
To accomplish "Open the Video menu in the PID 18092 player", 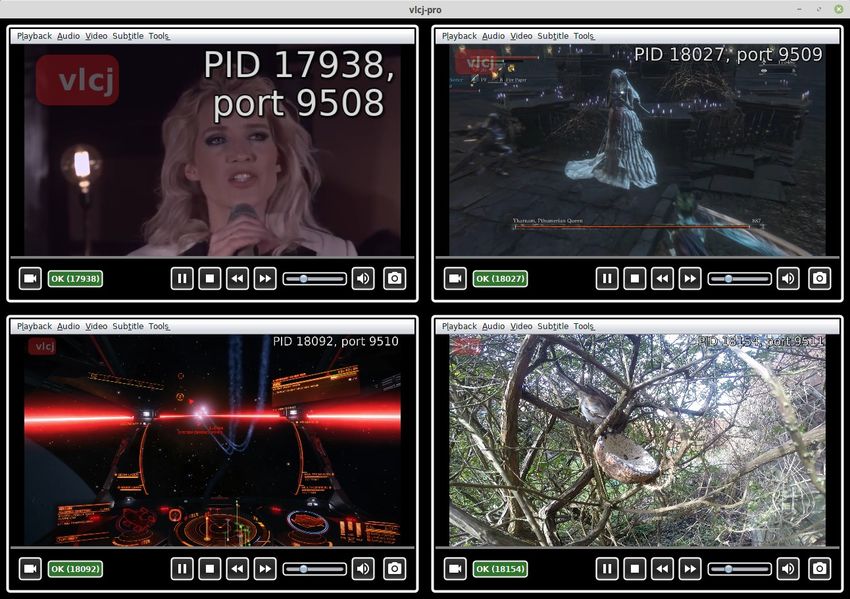I will click(x=96, y=326).
